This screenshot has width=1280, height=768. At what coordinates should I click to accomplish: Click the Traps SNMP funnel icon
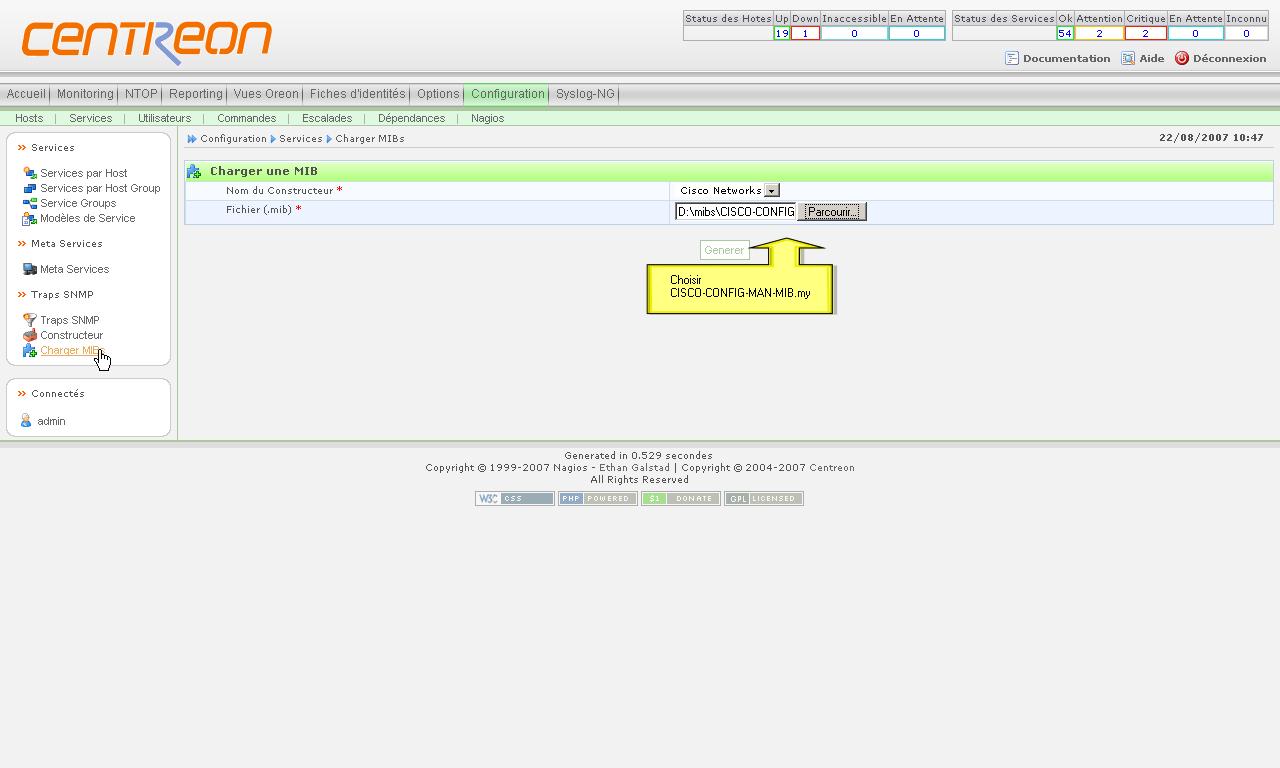pos(30,320)
